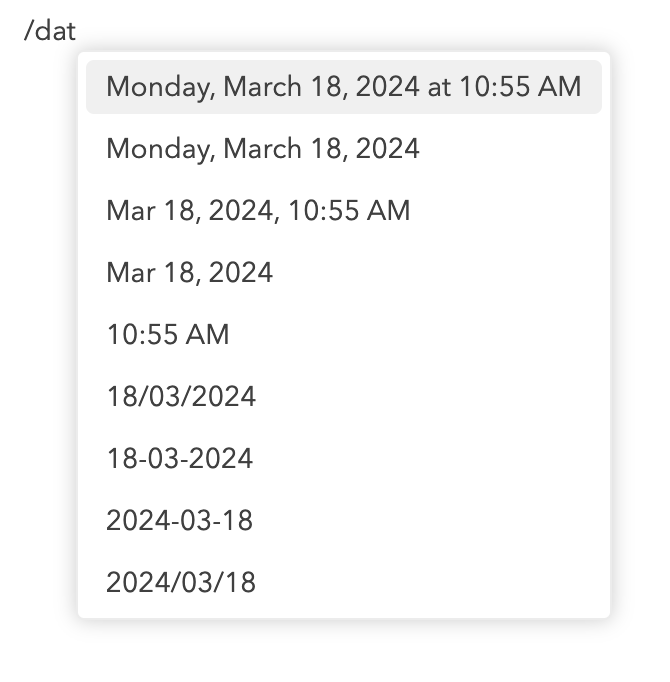The height and width of the screenshot is (682, 670).
Task: Click in the "/dat" command text
Action: (x=49, y=31)
